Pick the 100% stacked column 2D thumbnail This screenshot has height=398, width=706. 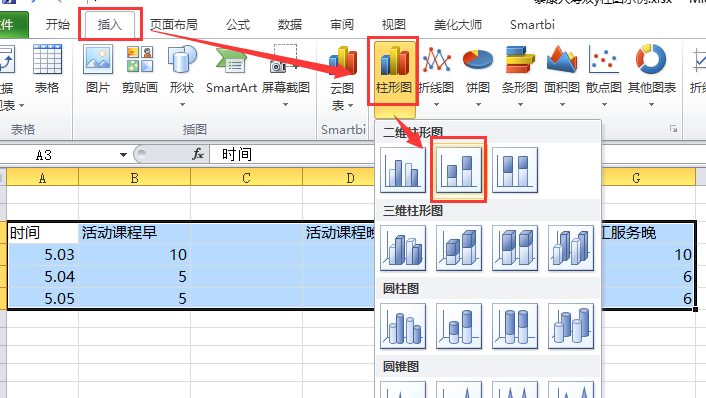click(x=515, y=170)
